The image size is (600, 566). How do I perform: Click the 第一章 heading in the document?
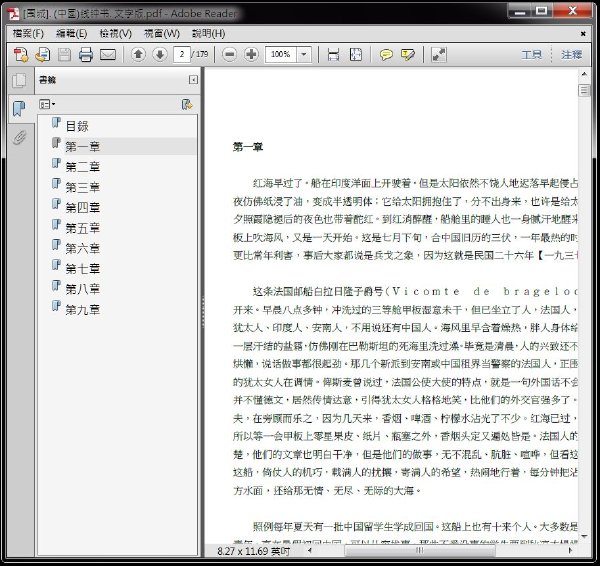pos(248,147)
